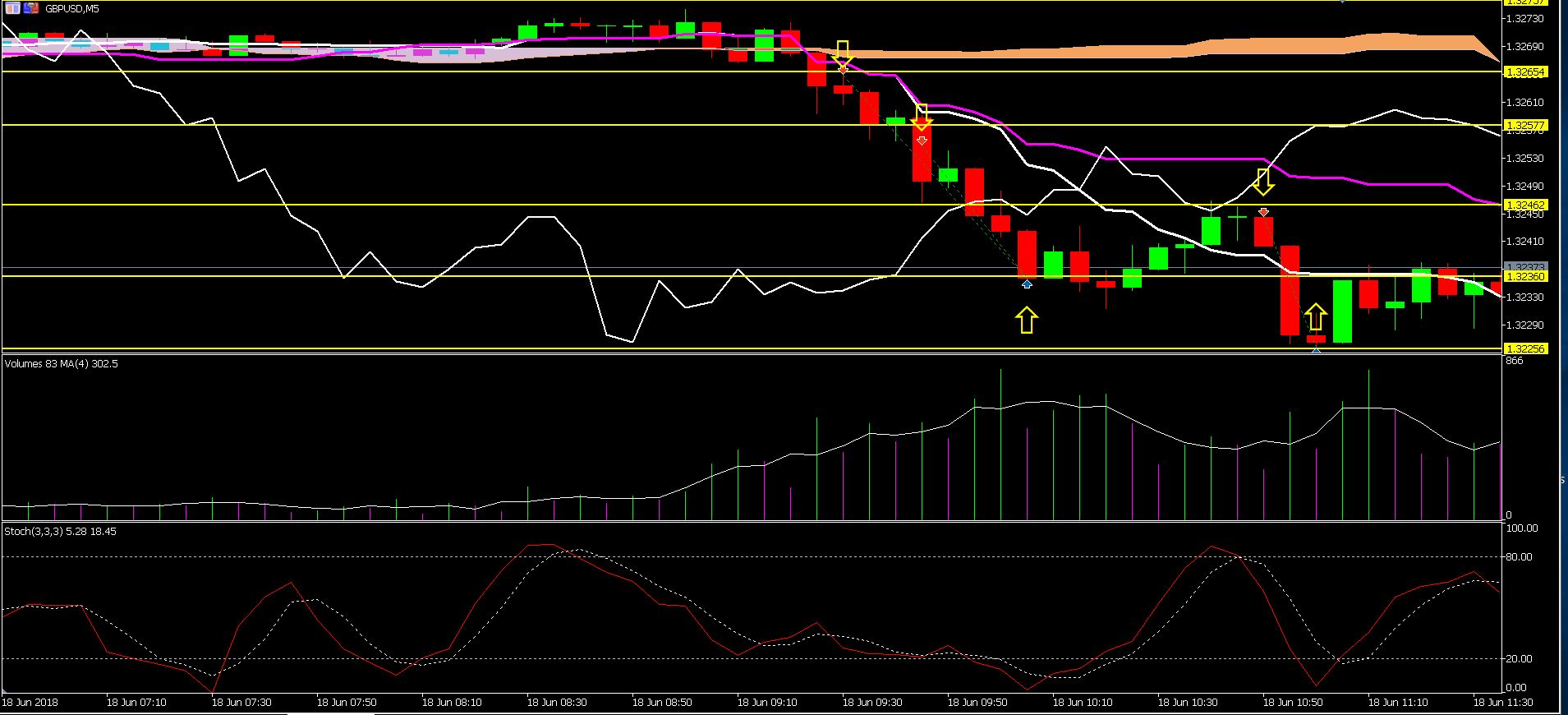The image size is (1568, 715).
Task: Toggle the One Click Trading icon
Action: (30, 8)
